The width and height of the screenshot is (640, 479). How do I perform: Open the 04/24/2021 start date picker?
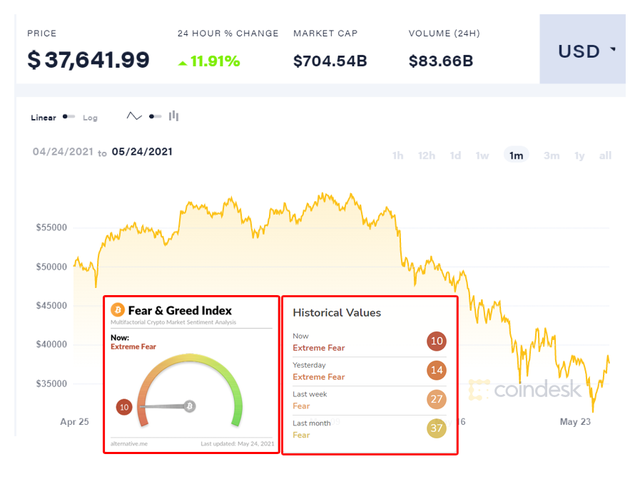tap(62, 152)
